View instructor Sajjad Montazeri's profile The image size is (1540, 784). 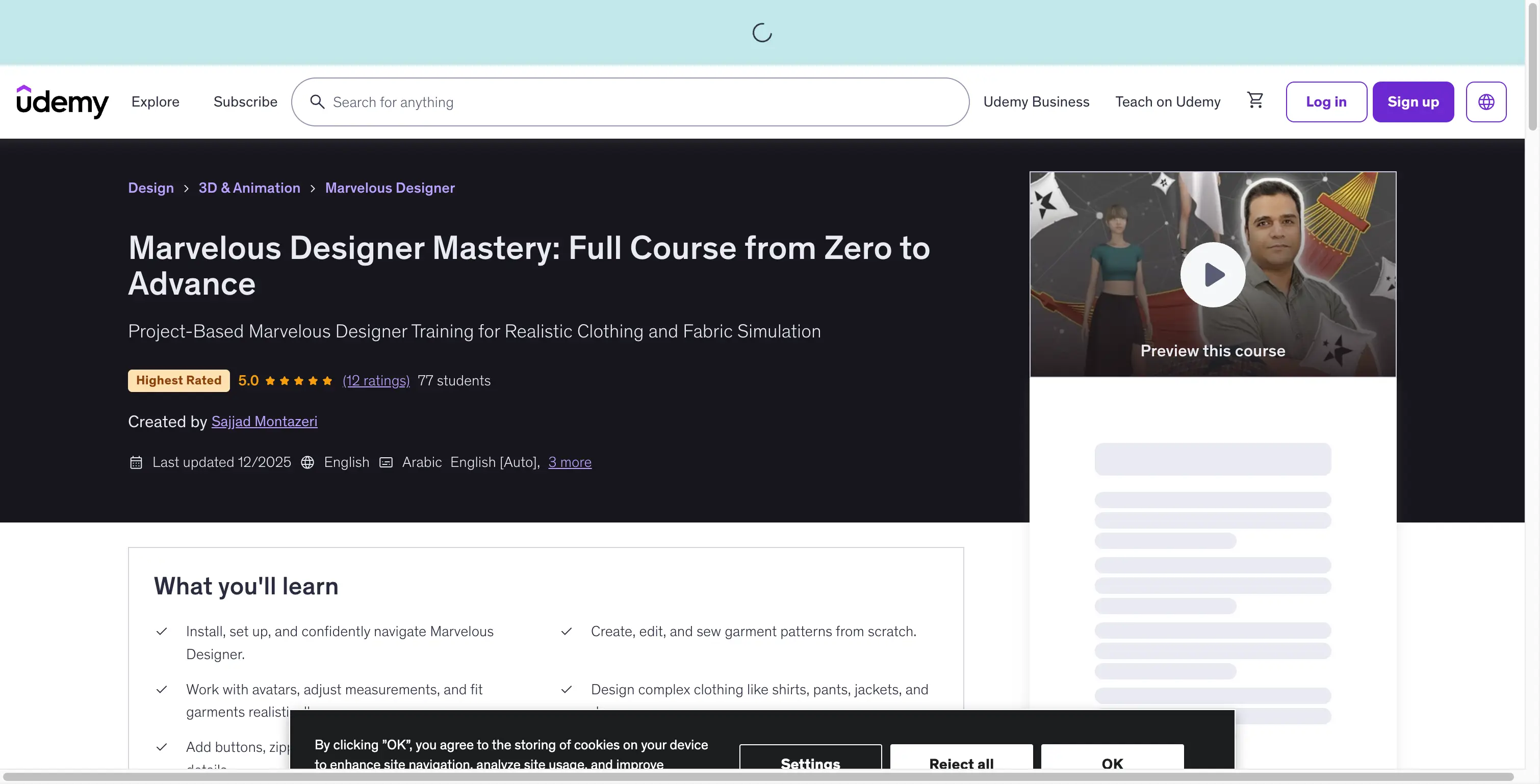[264, 421]
